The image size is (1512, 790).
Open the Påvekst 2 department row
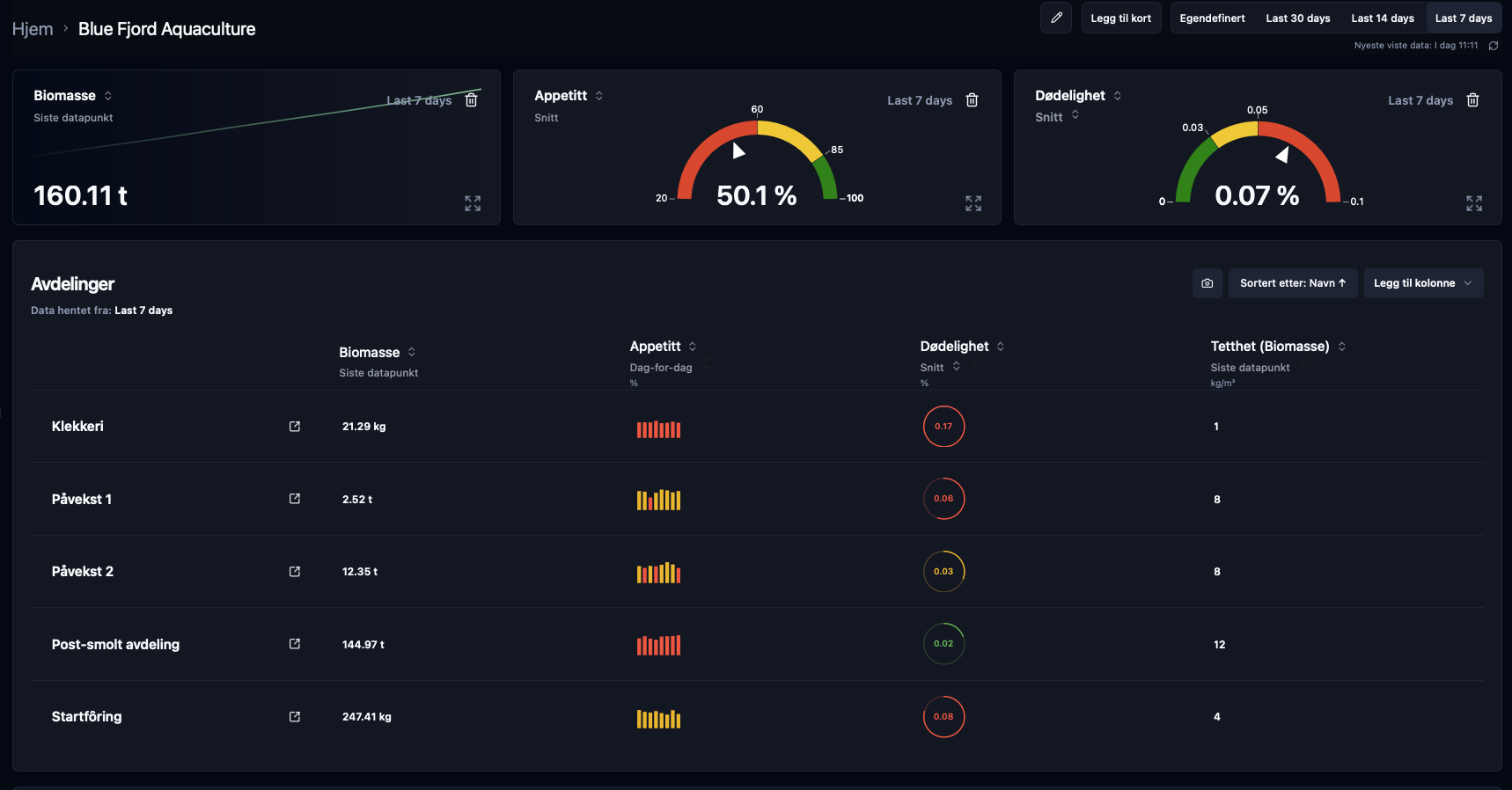coord(83,572)
